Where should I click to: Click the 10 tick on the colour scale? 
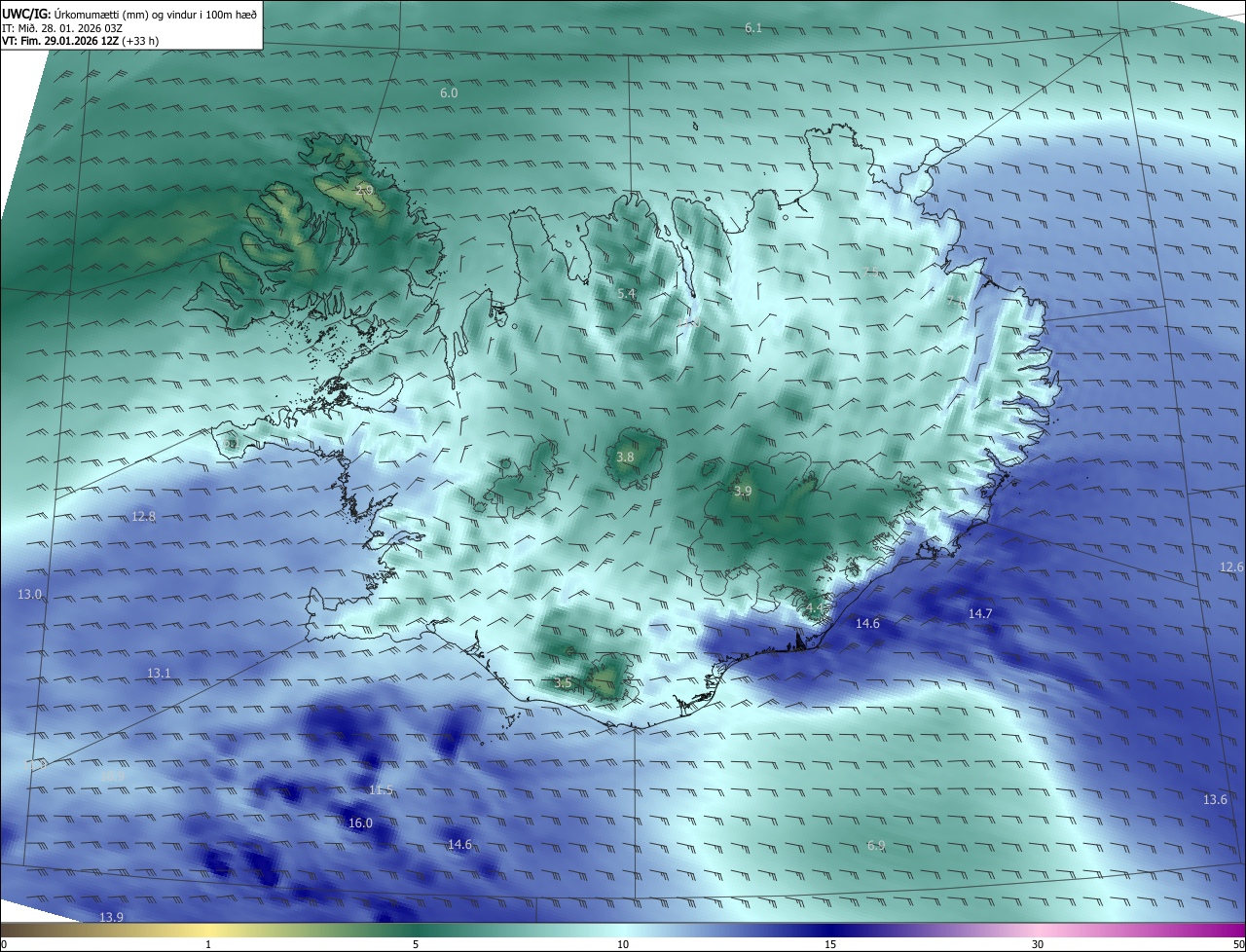[623, 944]
